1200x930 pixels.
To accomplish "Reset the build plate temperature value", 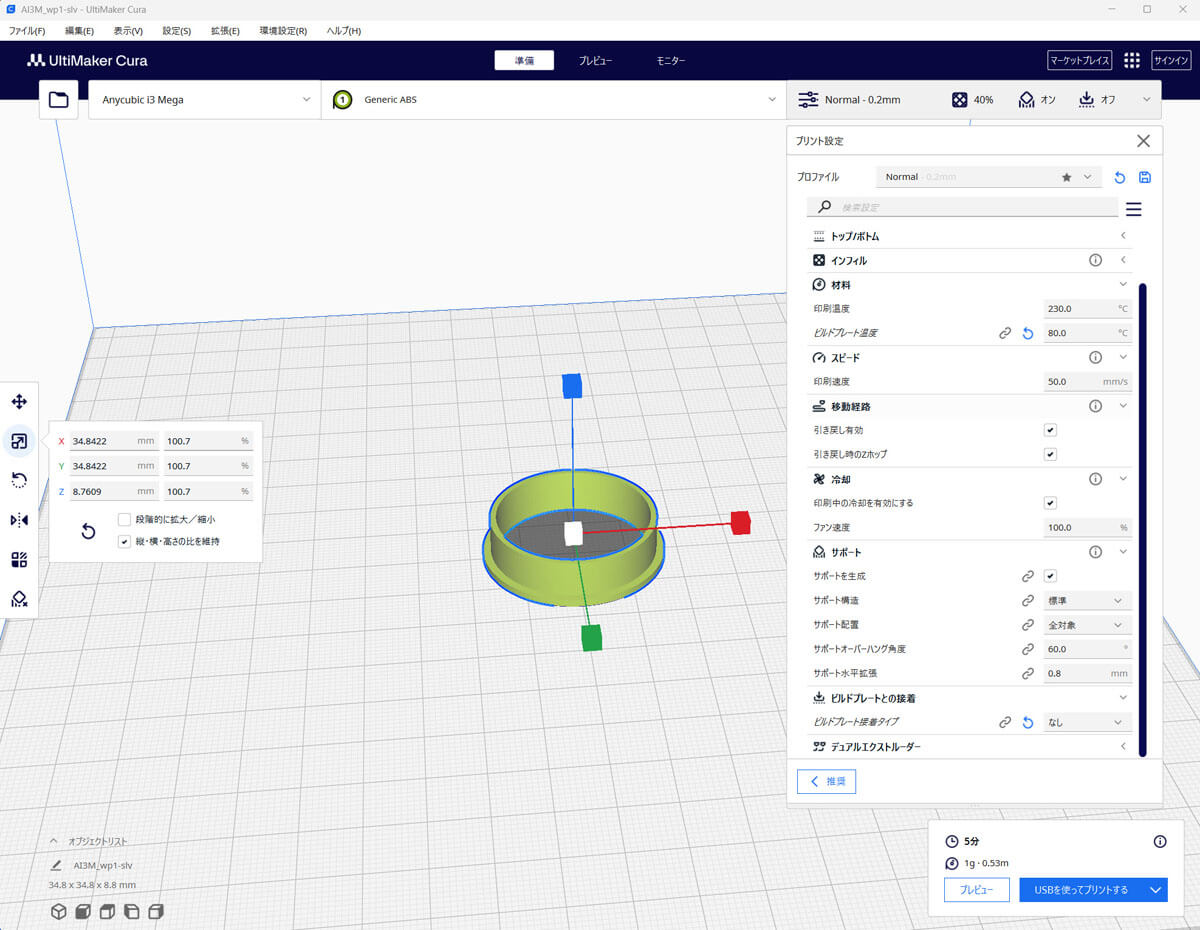I will (1027, 333).
